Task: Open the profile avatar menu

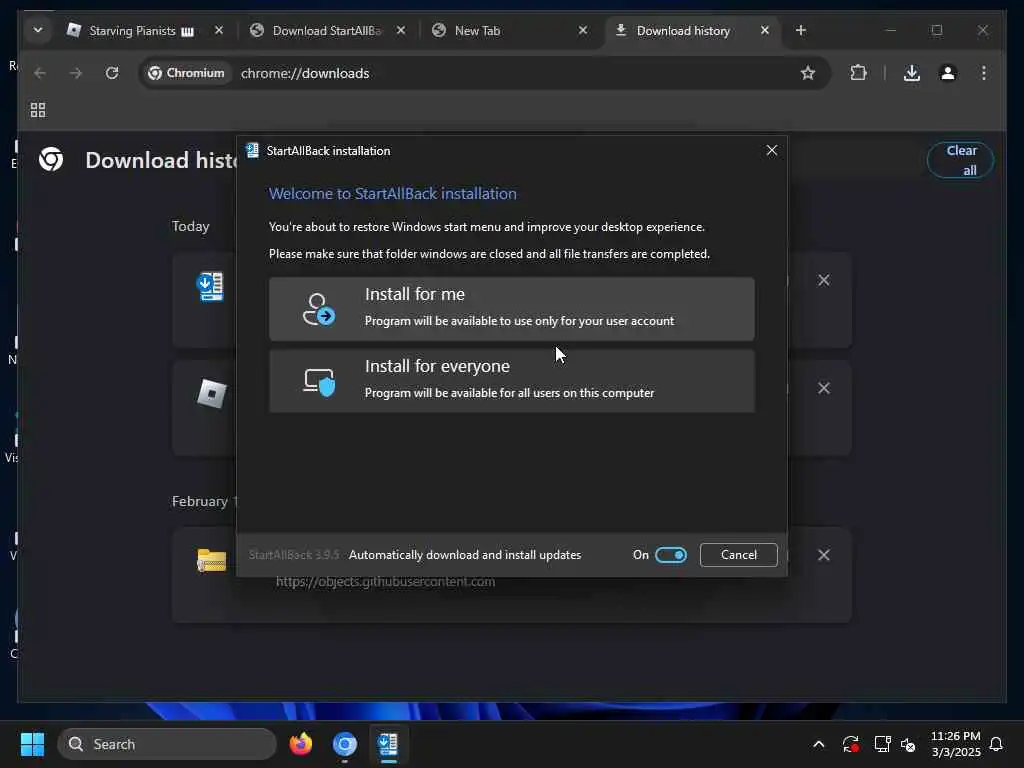Action: coord(948,73)
